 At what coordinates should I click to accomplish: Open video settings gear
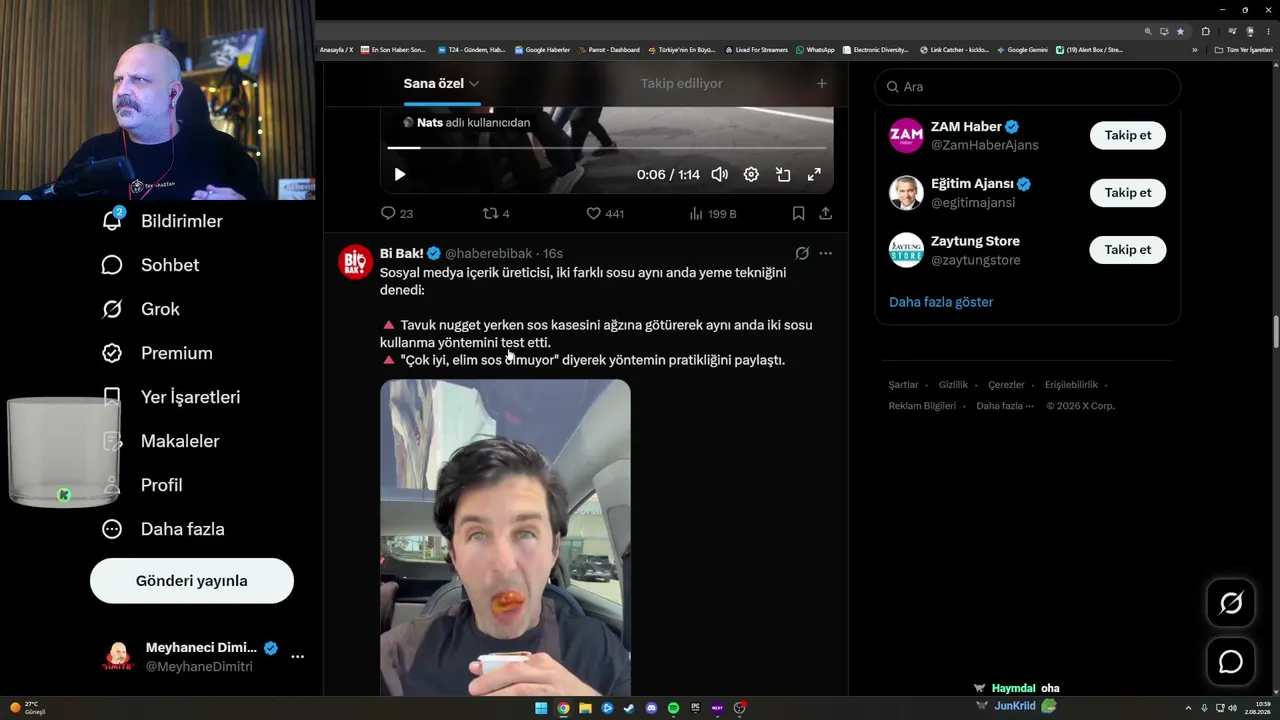(x=751, y=175)
